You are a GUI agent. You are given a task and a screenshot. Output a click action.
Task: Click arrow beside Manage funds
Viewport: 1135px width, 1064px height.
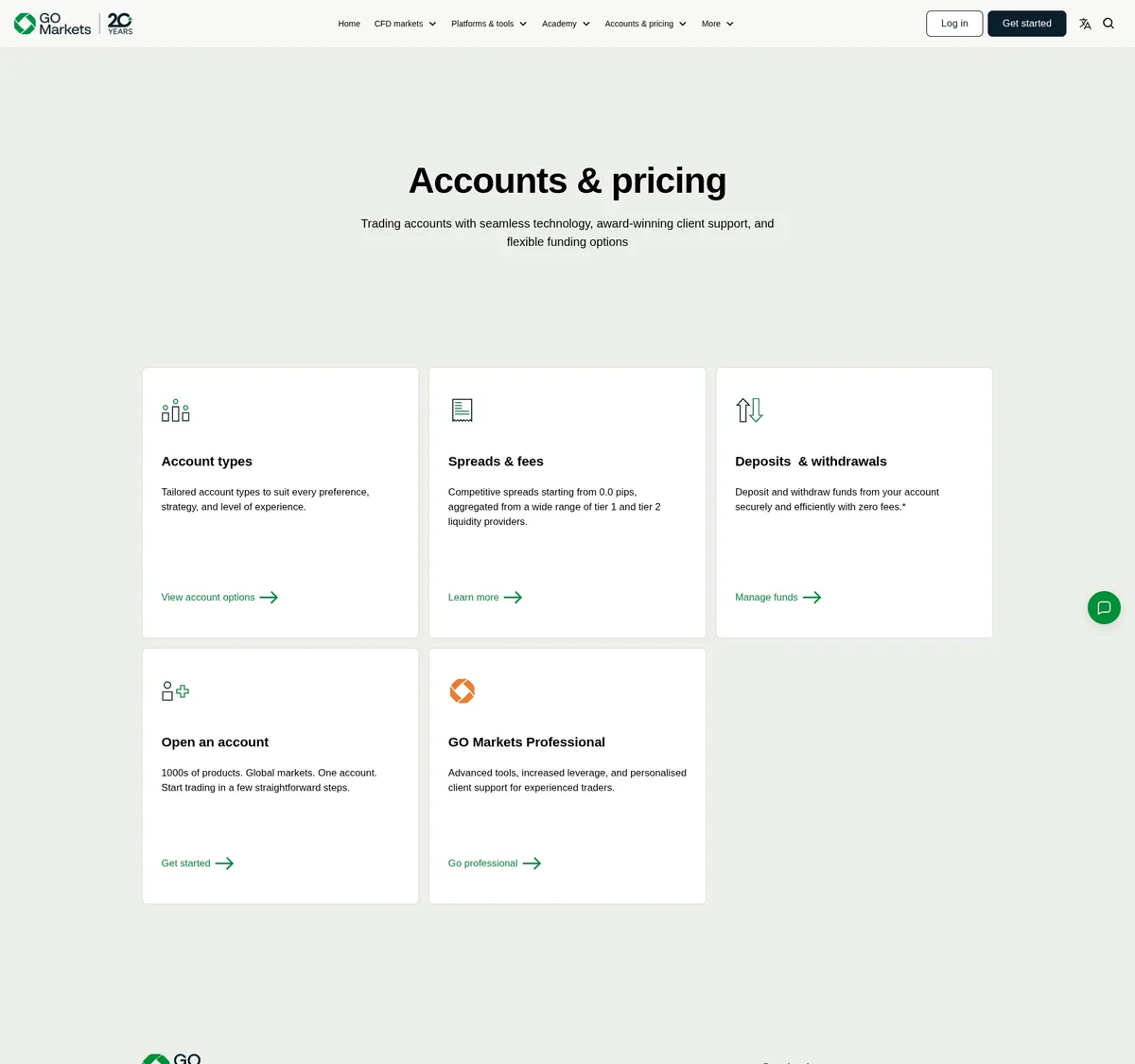click(812, 598)
